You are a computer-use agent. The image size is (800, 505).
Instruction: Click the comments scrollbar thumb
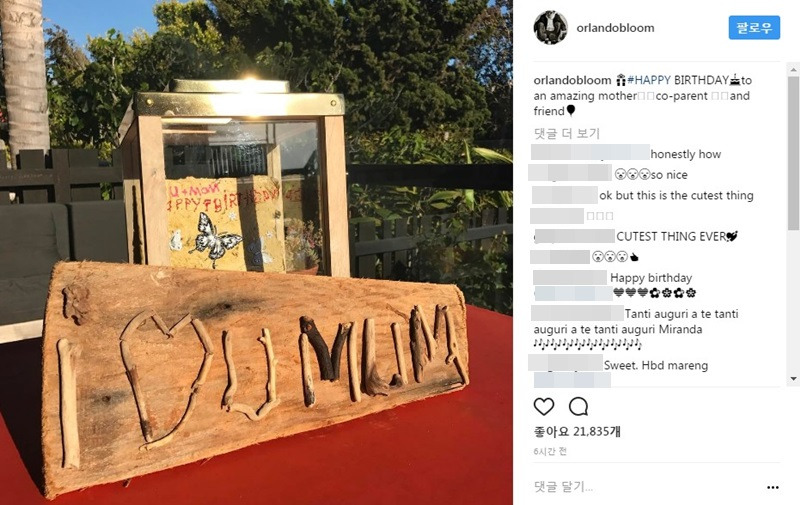point(793,153)
